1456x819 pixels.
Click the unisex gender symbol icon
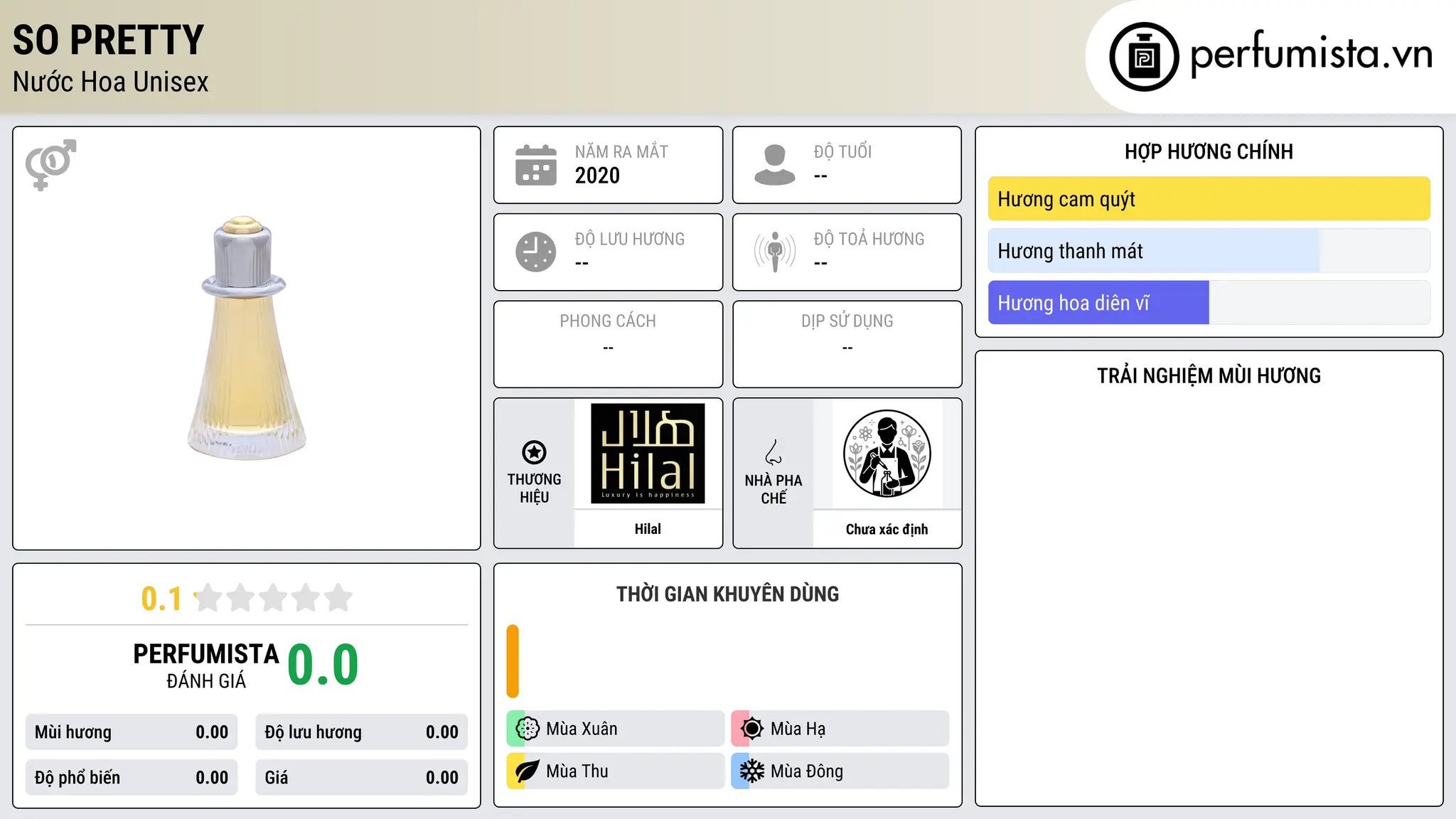[x=50, y=165]
